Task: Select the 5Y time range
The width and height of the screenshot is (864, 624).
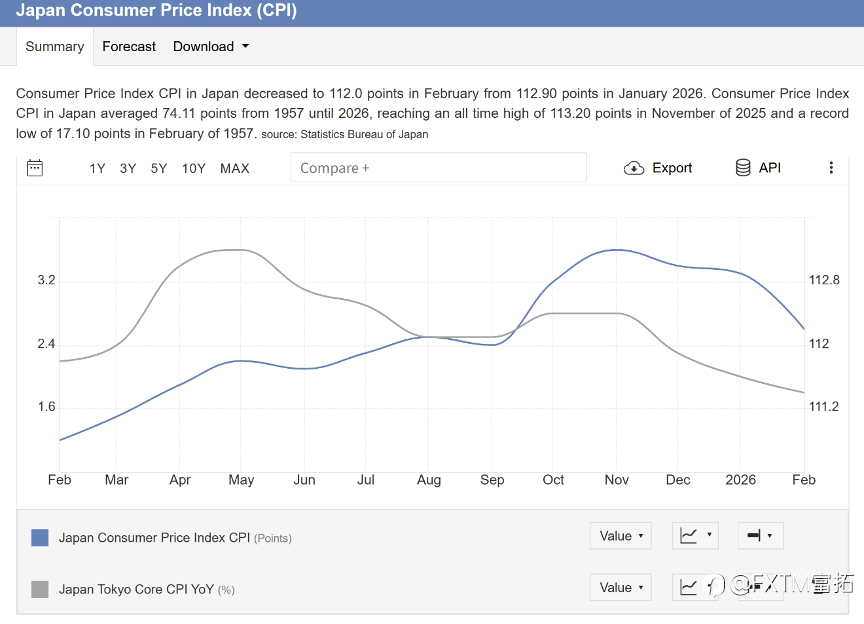Action: (159, 168)
